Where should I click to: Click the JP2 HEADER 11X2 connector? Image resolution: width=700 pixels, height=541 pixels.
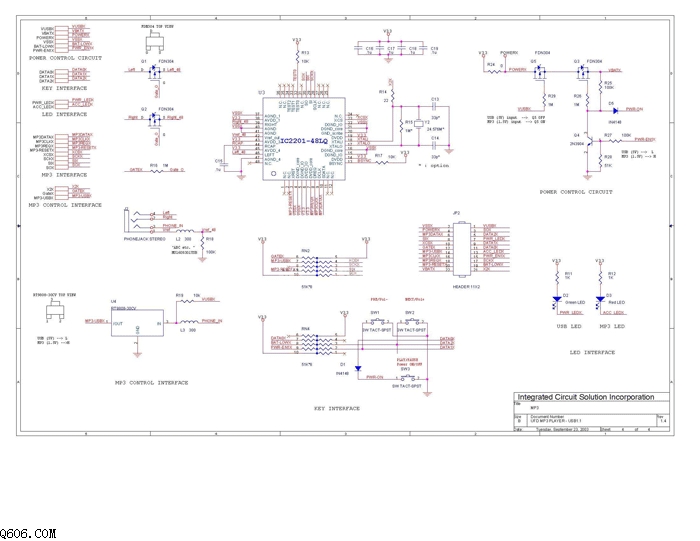click(x=462, y=248)
